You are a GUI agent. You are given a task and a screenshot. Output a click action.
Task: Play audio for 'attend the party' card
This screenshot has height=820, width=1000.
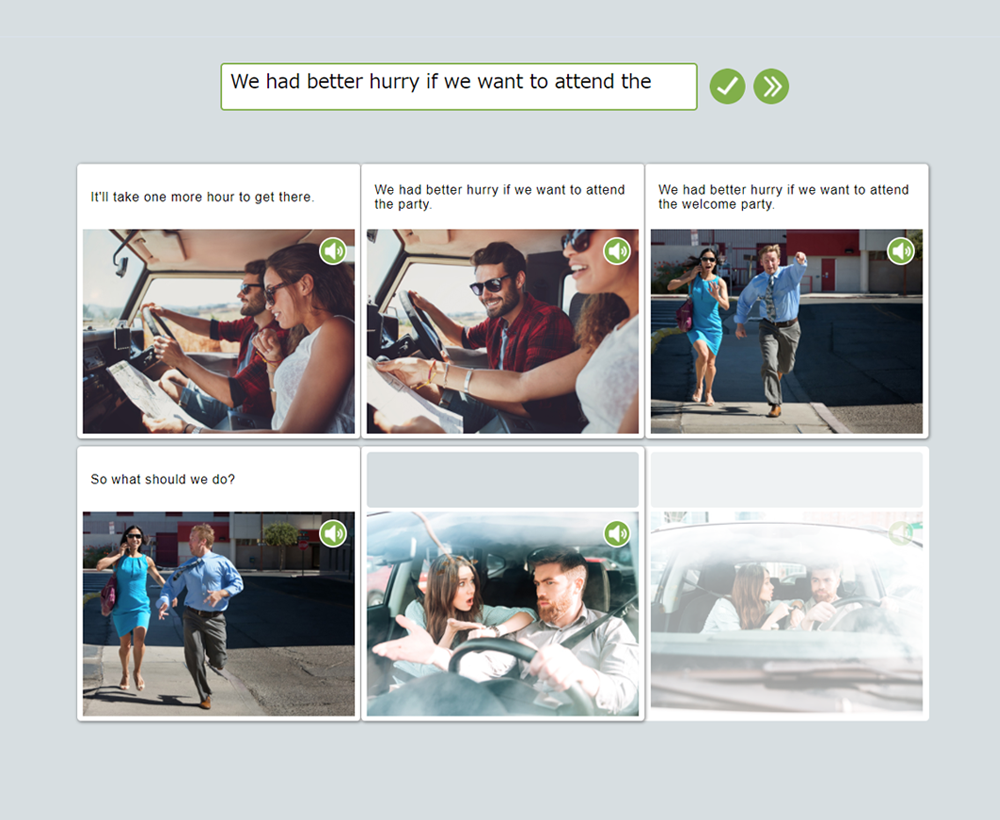[x=617, y=251]
